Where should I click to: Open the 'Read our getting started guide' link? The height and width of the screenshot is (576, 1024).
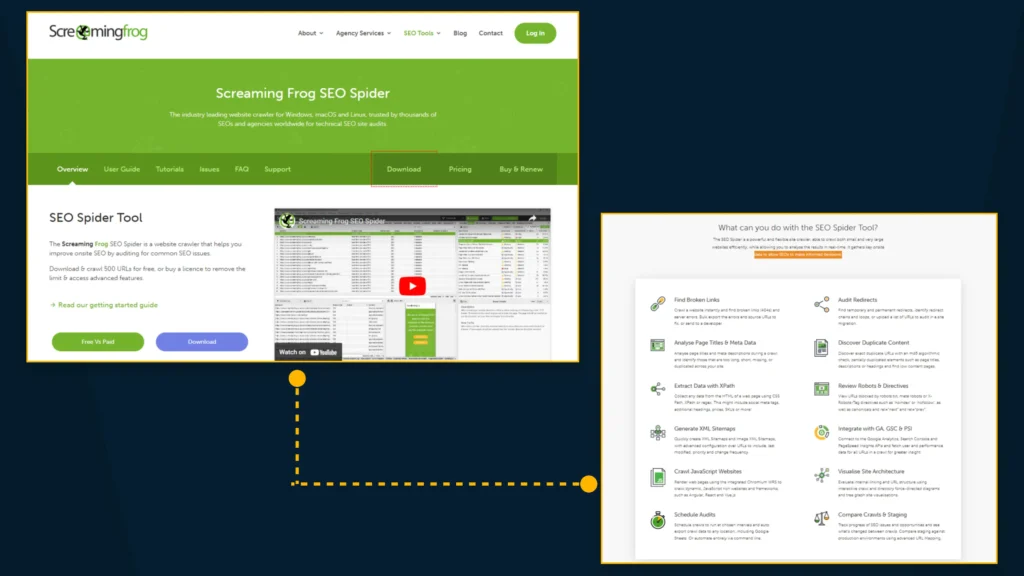(104, 305)
